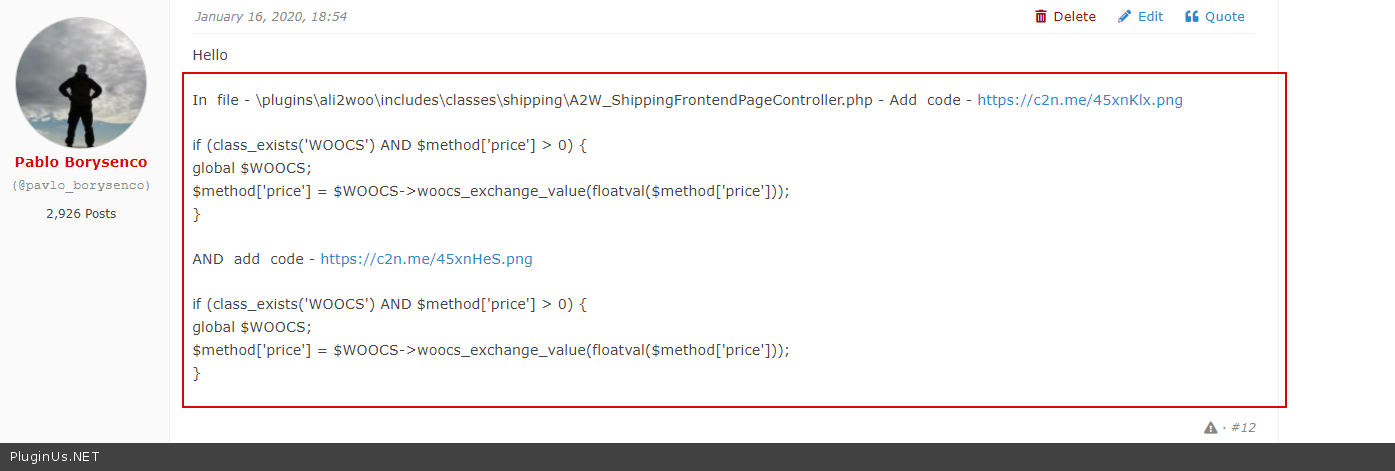Click the trash can Delete icon
Viewport: 1395px width, 471px height.
[1041, 16]
